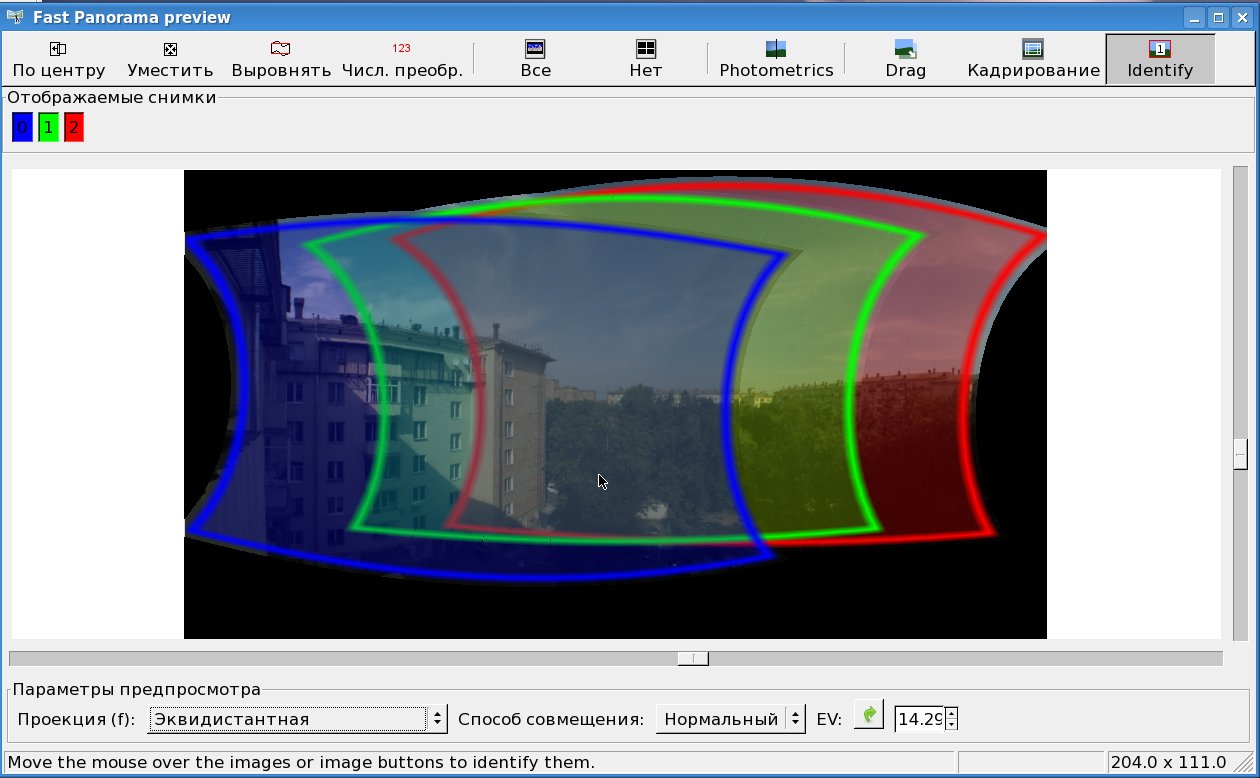The height and width of the screenshot is (778, 1260).
Task: Click the EV value input field
Action: click(x=919, y=719)
